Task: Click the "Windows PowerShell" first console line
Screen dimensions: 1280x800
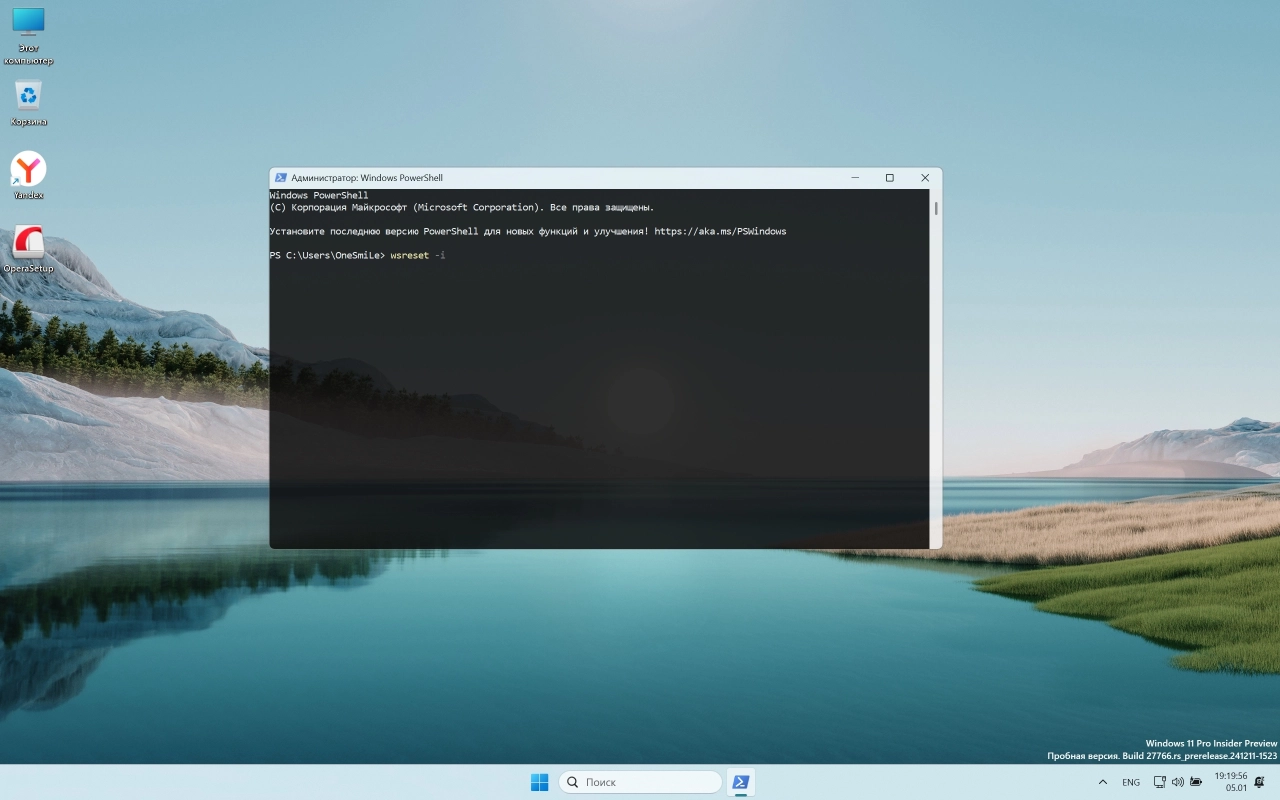Action: 319,196
